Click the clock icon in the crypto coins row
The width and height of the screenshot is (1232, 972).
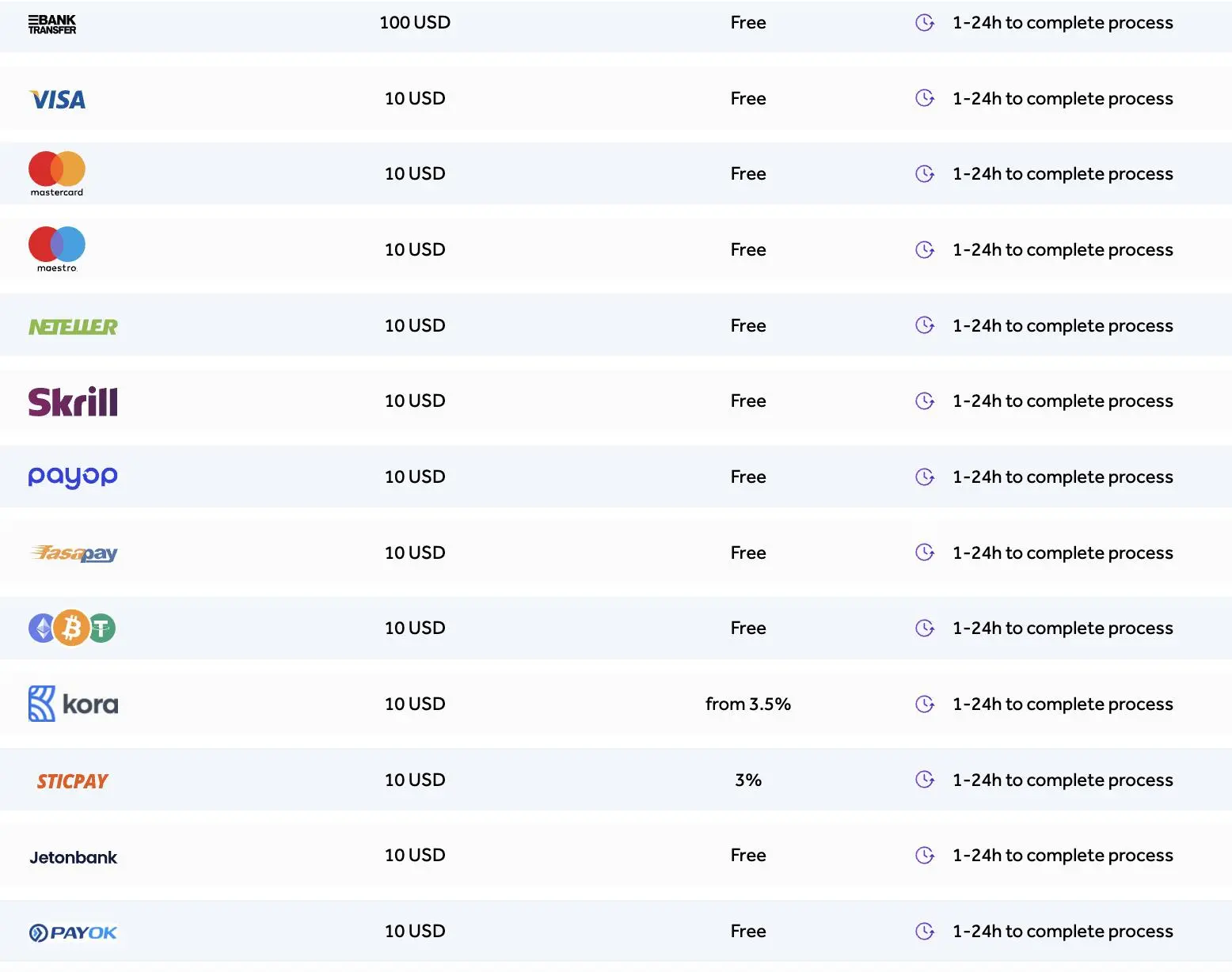tap(925, 628)
